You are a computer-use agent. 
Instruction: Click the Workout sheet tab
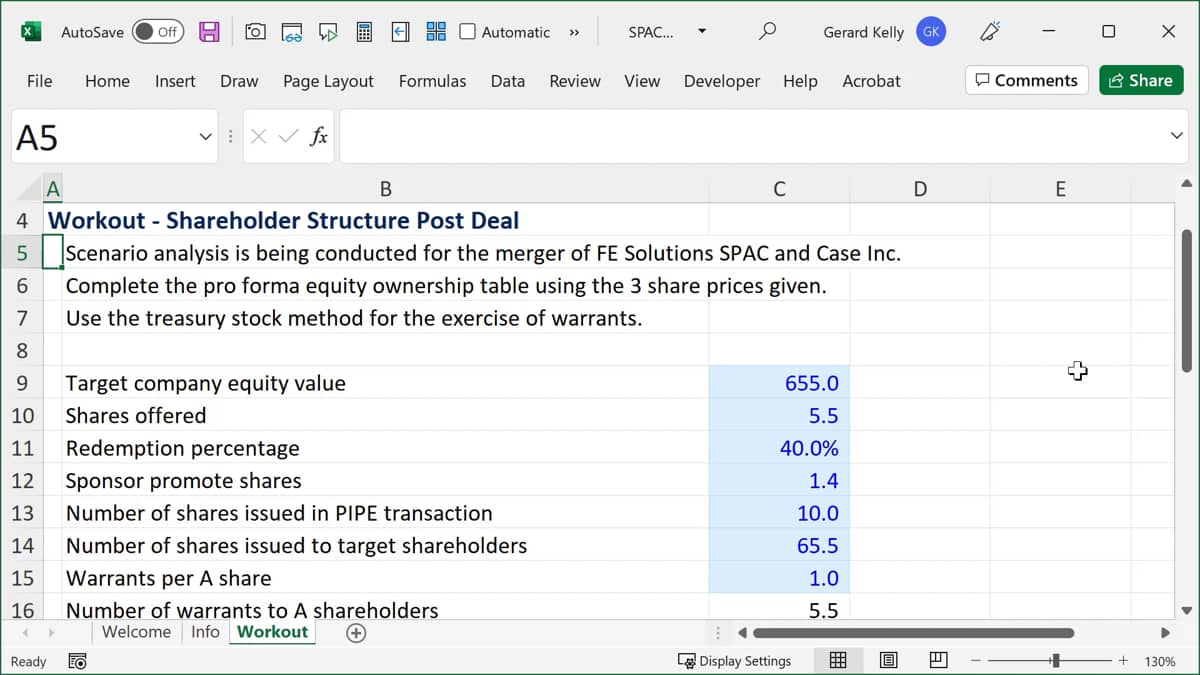[x=272, y=632]
